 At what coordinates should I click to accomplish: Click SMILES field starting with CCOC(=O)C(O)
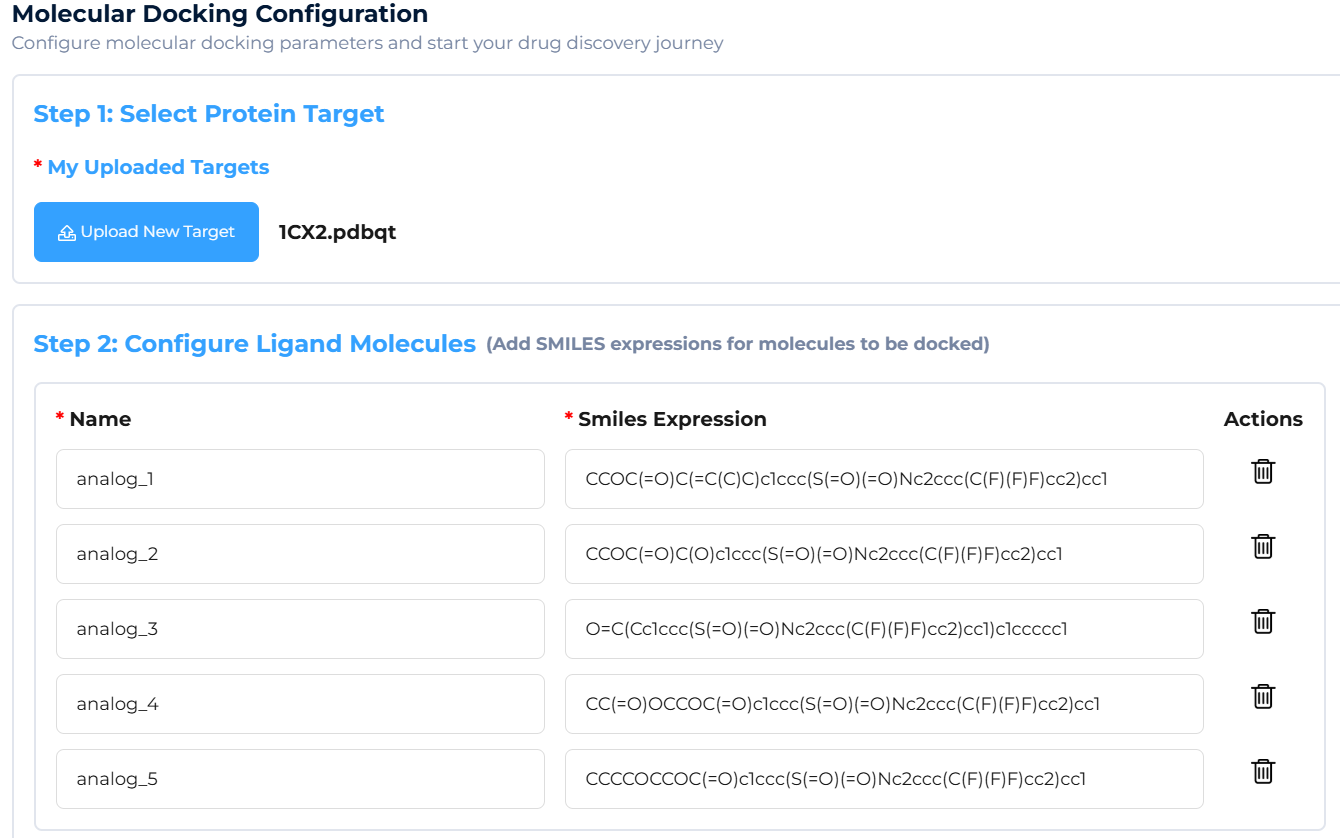coord(883,554)
